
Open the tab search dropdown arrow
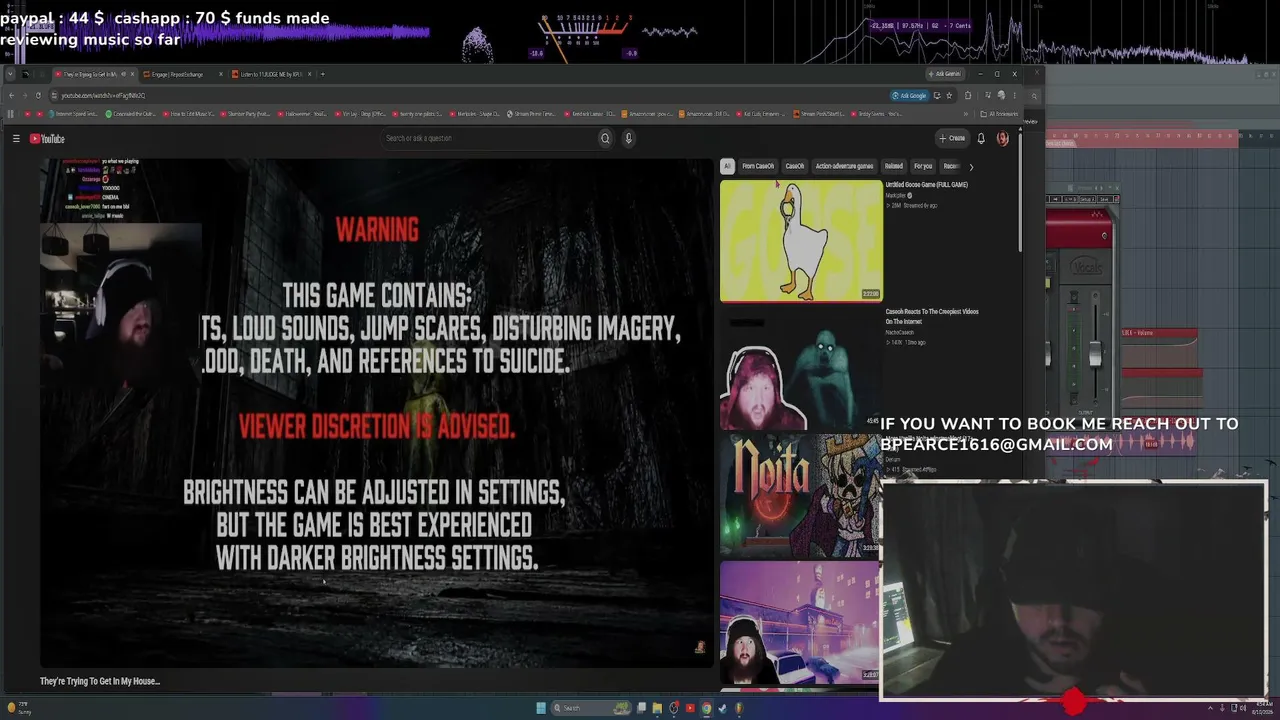coord(11,74)
